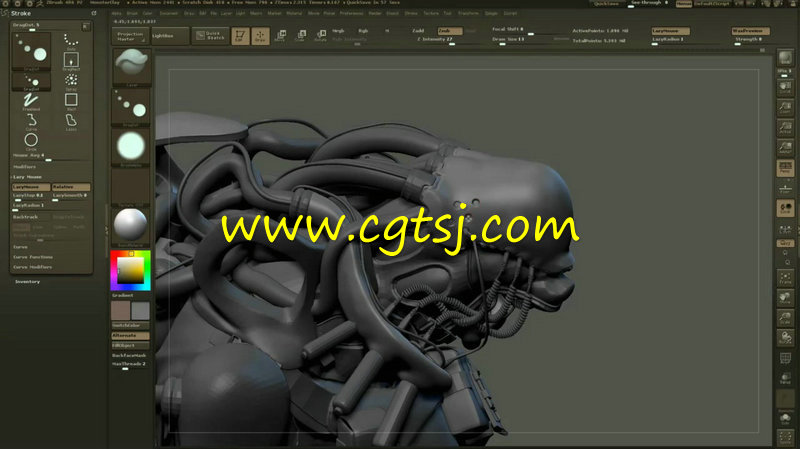Toggle the Alternate button
Screen dimensions: 800x449
tap(131, 336)
